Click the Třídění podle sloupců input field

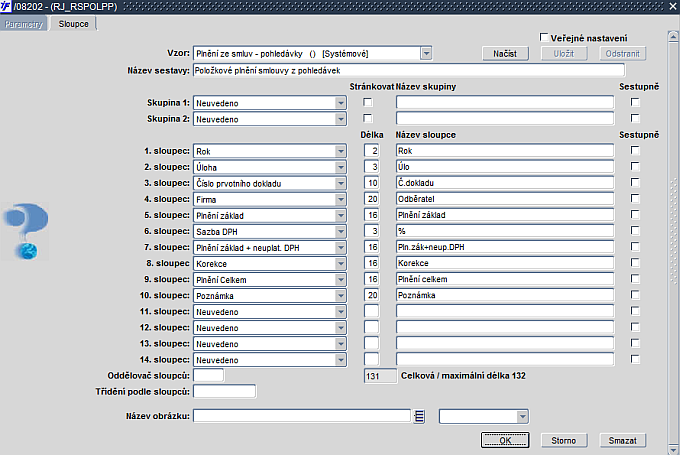click(224, 391)
